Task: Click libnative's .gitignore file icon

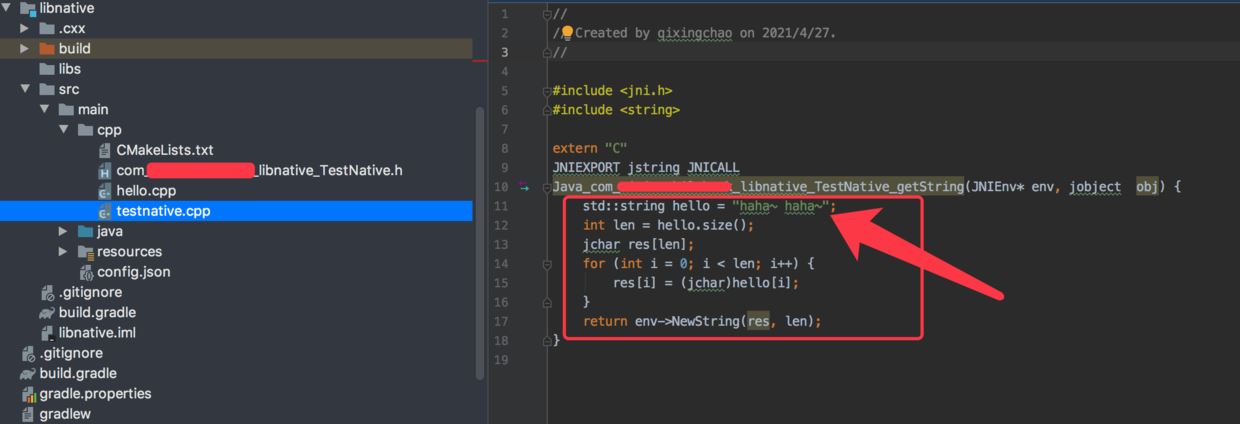Action: (47, 293)
